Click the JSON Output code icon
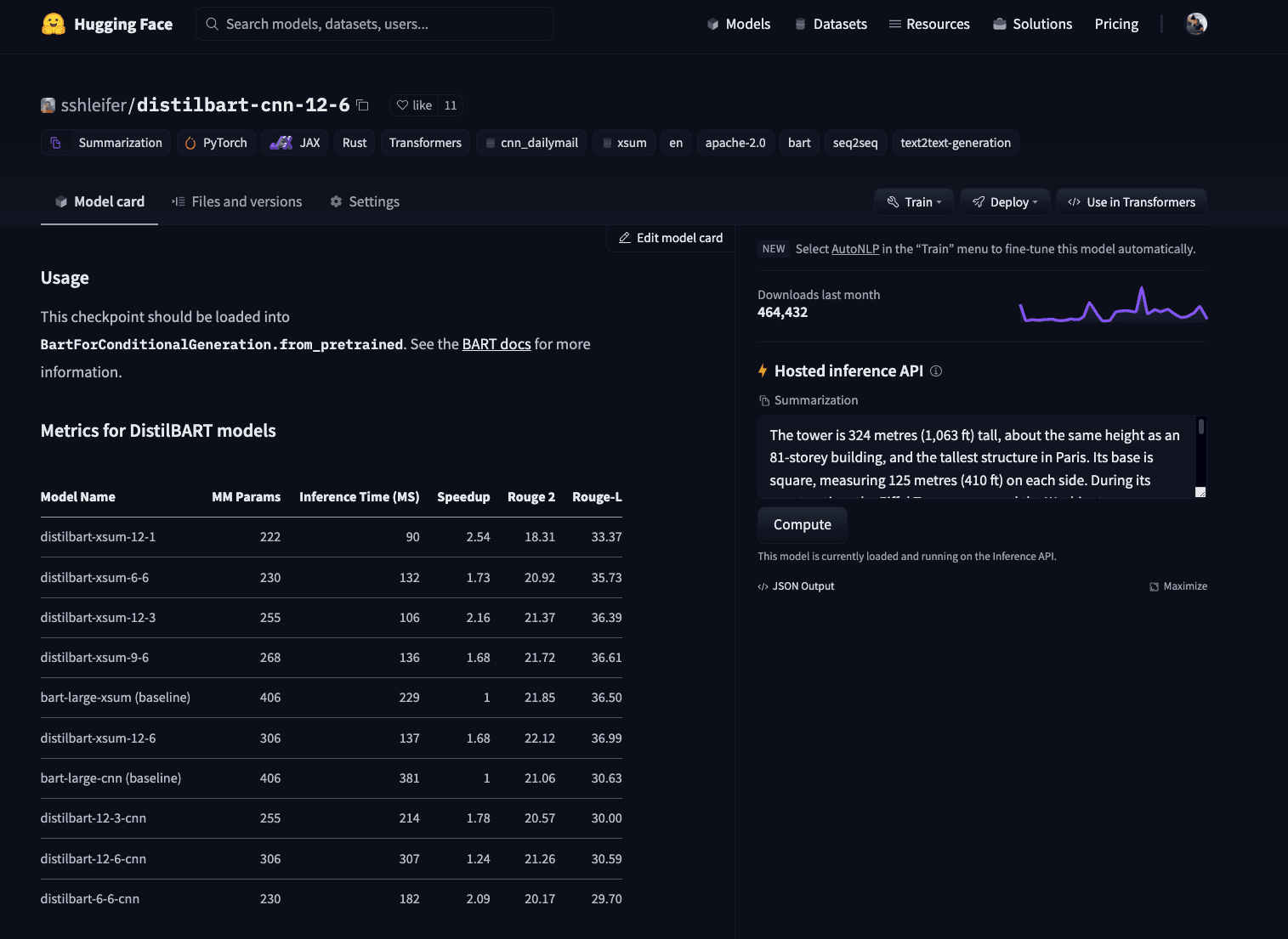 [x=763, y=586]
